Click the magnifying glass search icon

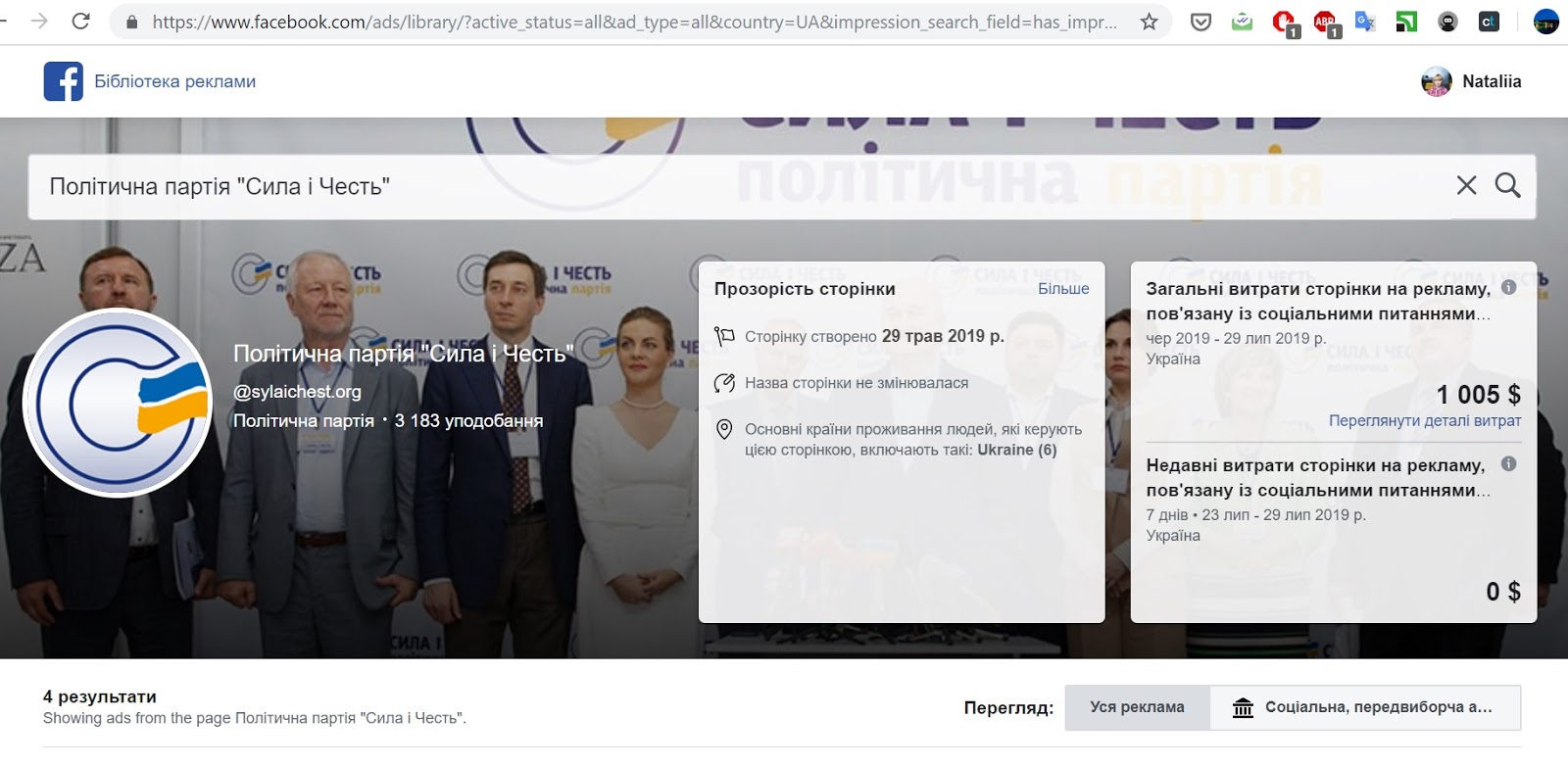pyautogui.click(x=1507, y=185)
